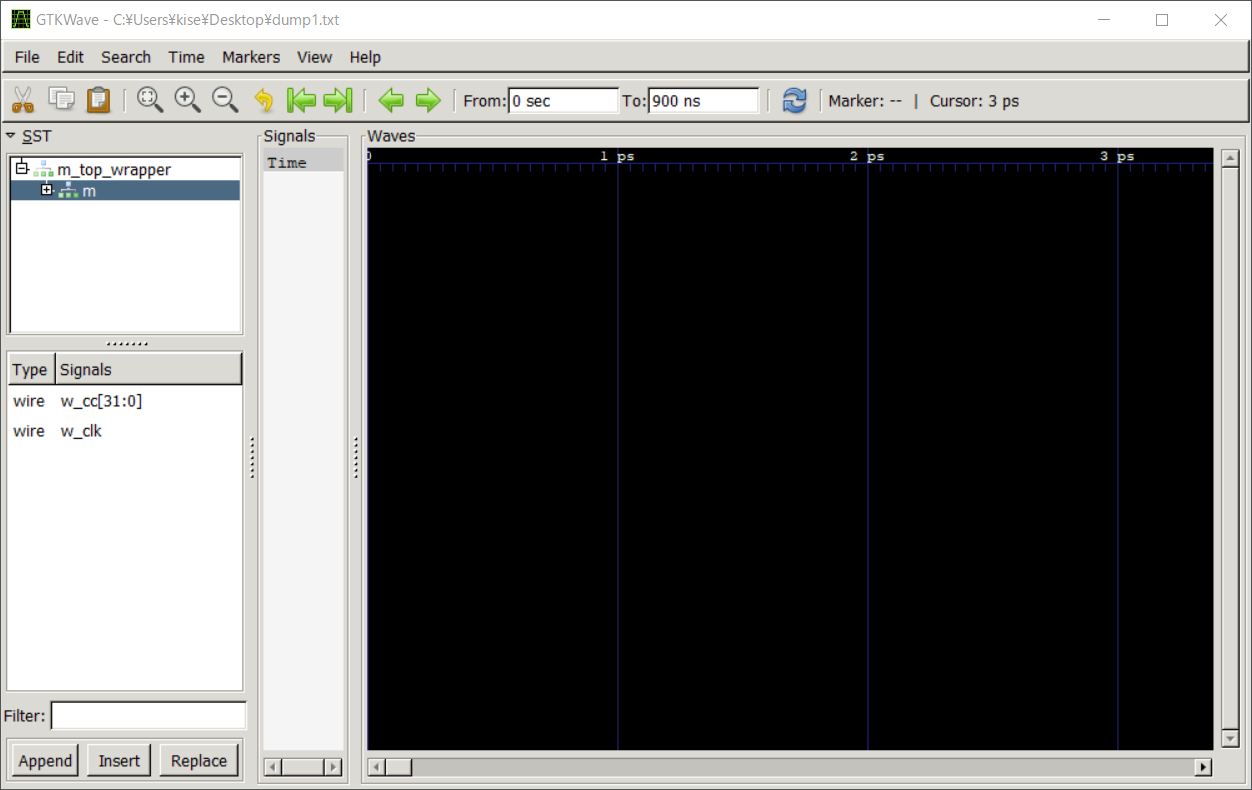Expand the m module tree node
Screen dimensions: 1252x790
pos(46,190)
